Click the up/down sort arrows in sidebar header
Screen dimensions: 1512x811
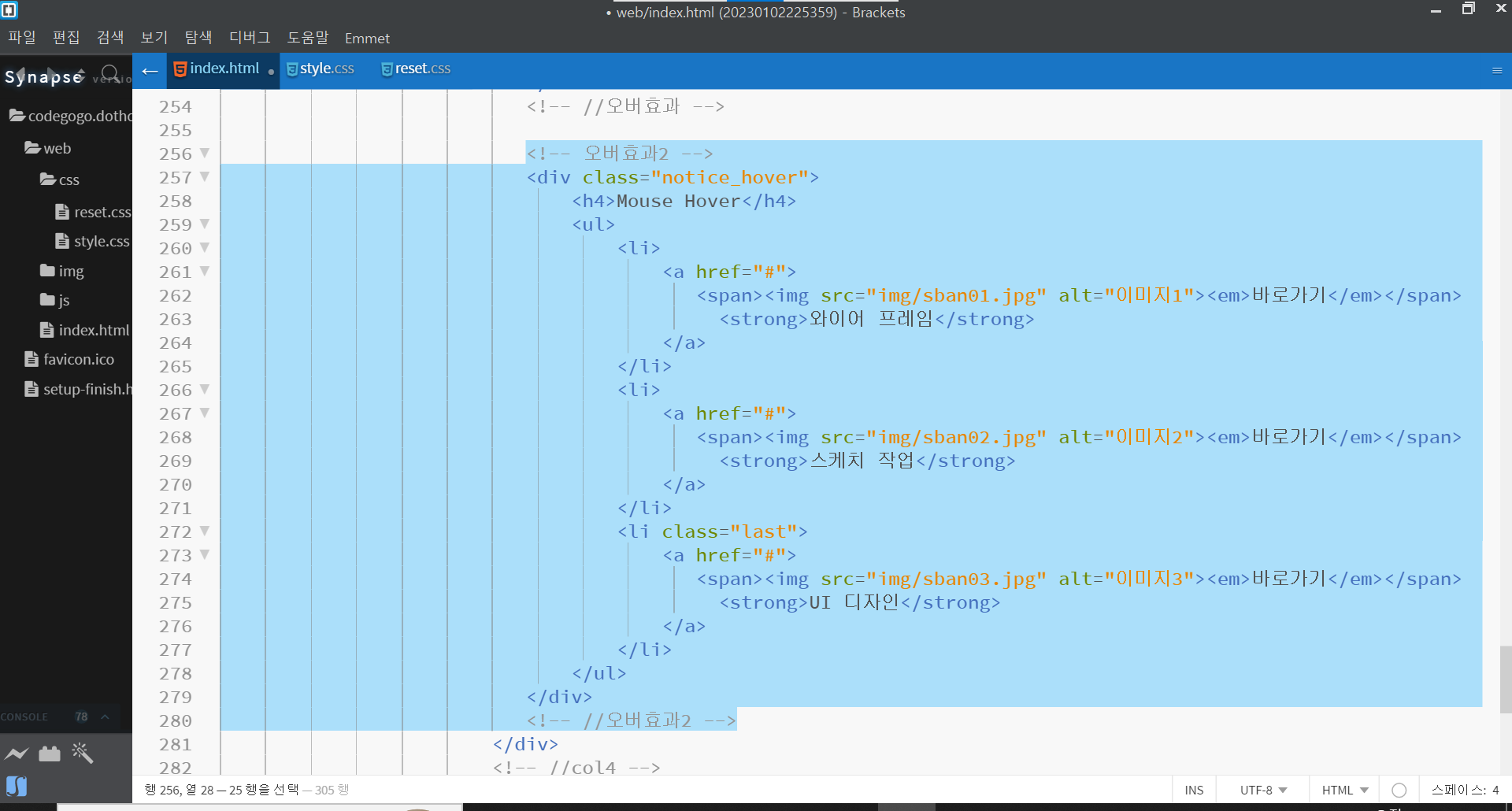80,74
